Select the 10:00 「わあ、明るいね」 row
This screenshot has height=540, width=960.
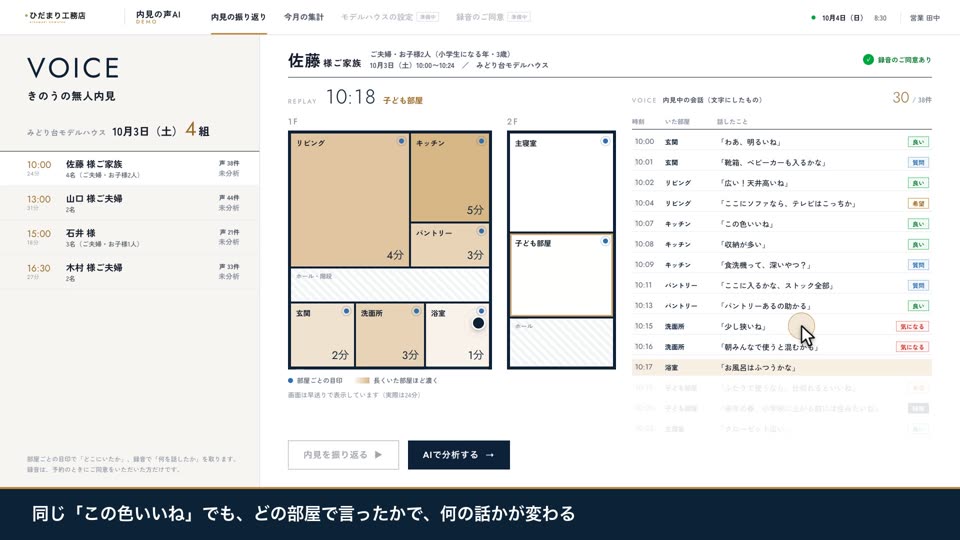pos(782,141)
